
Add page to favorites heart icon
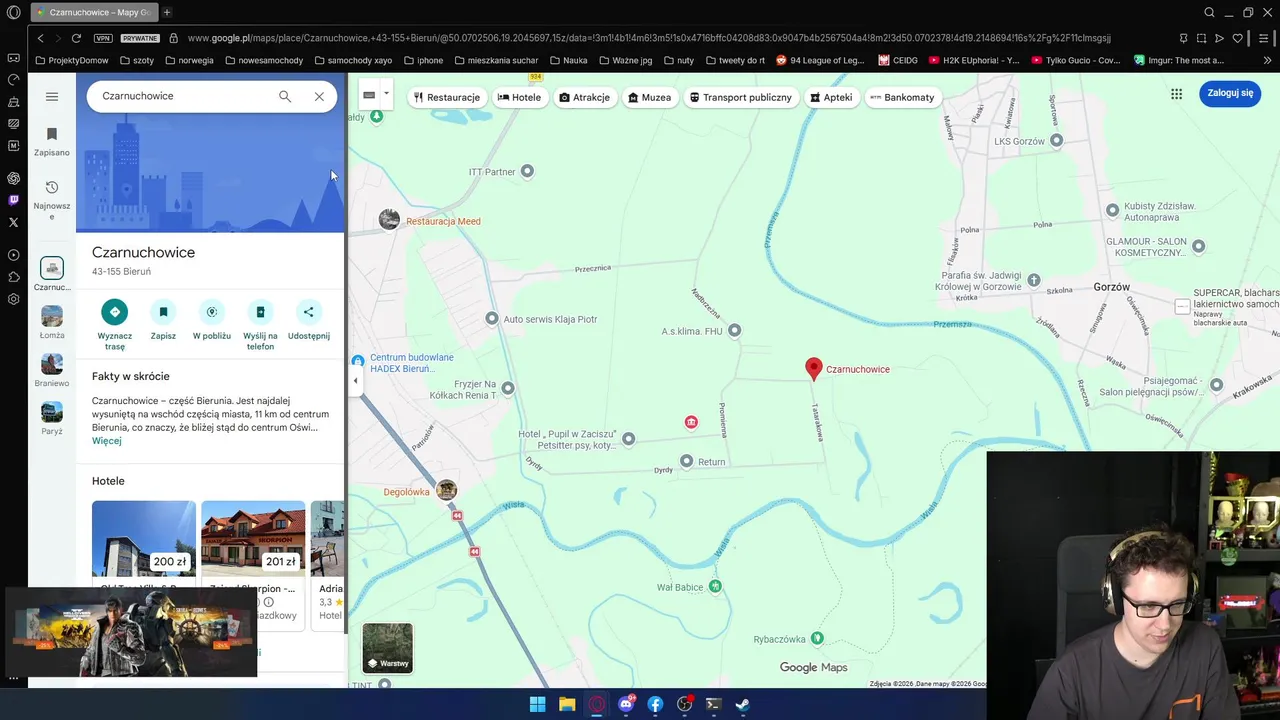(x=1237, y=38)
